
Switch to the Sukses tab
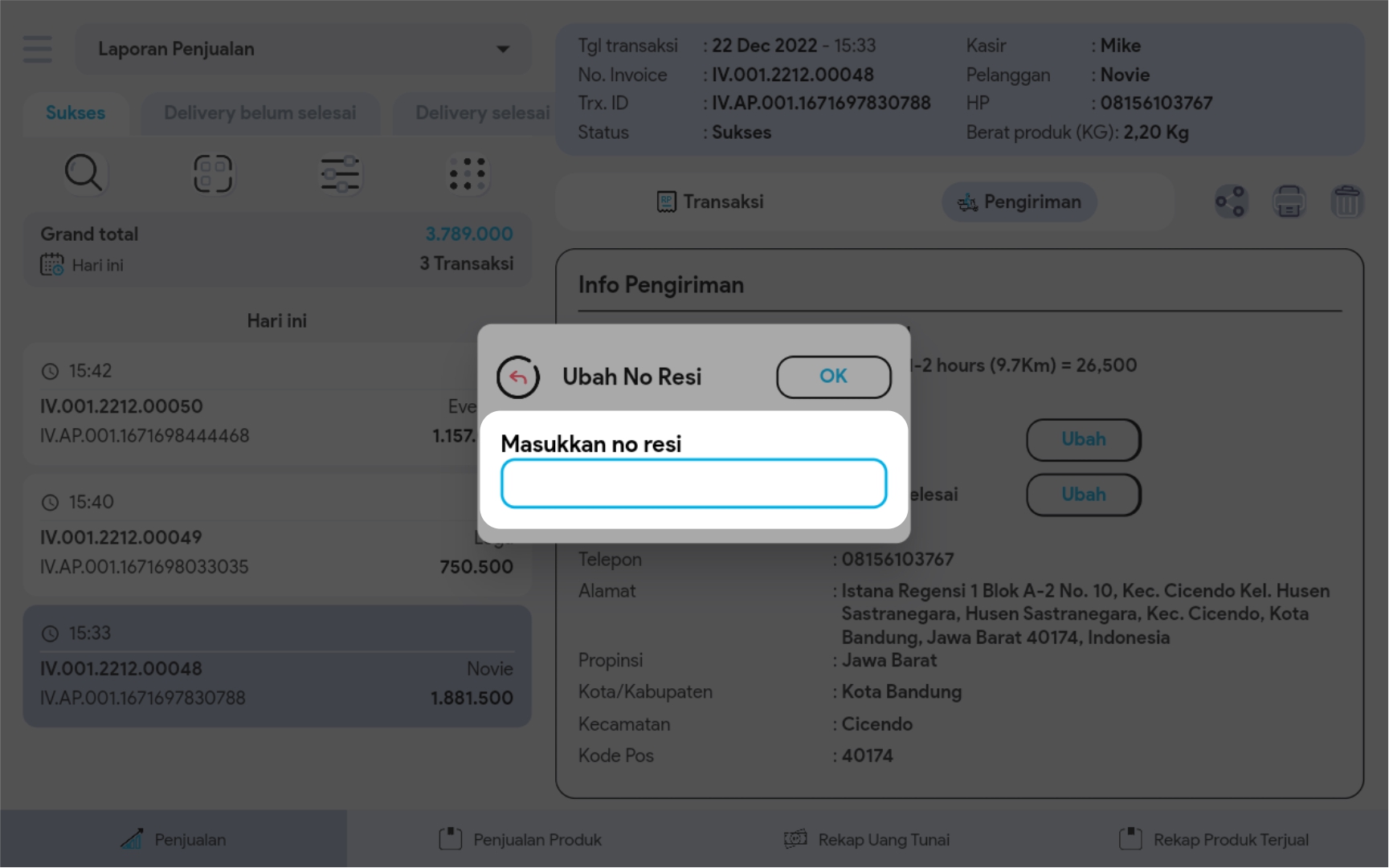click(x=76, y=113)
